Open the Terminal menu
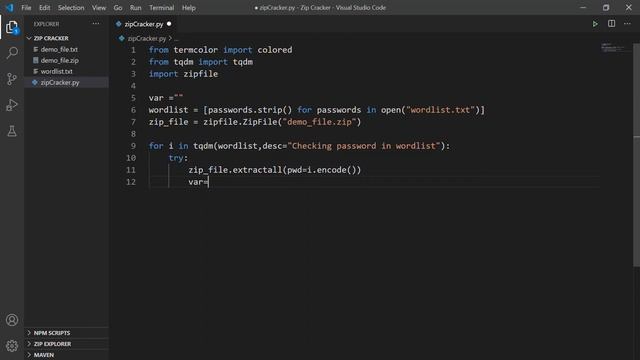This screenshot has height=360, width=640. [x=162, y=7]
